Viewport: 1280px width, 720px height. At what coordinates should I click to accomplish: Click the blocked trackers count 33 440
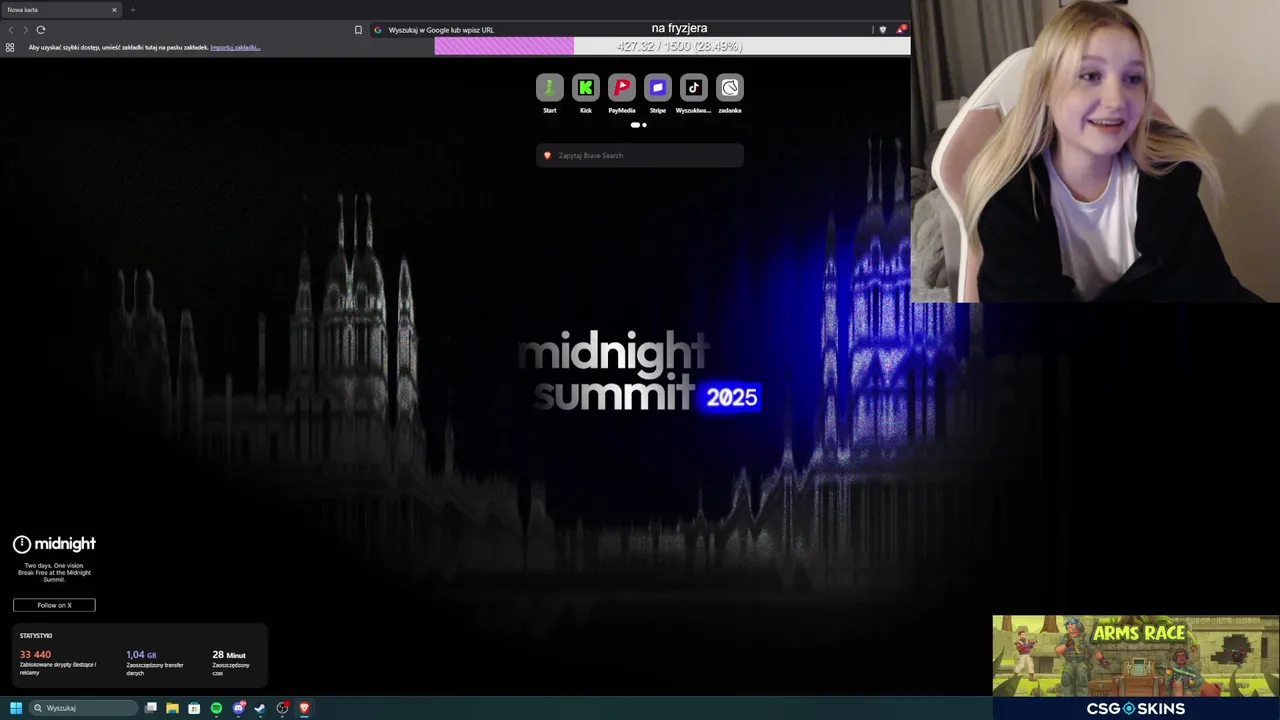35,655
